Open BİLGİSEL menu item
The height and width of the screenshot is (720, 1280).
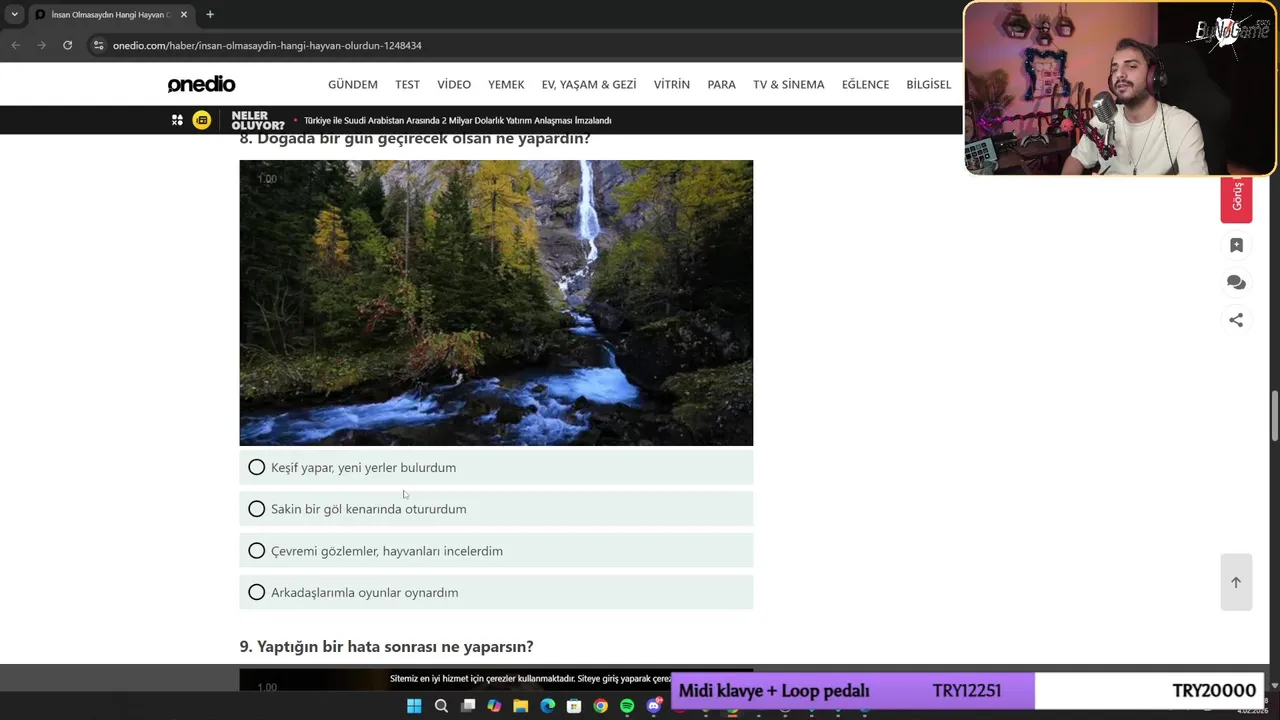pyautogui.click(x=928, y=84)
